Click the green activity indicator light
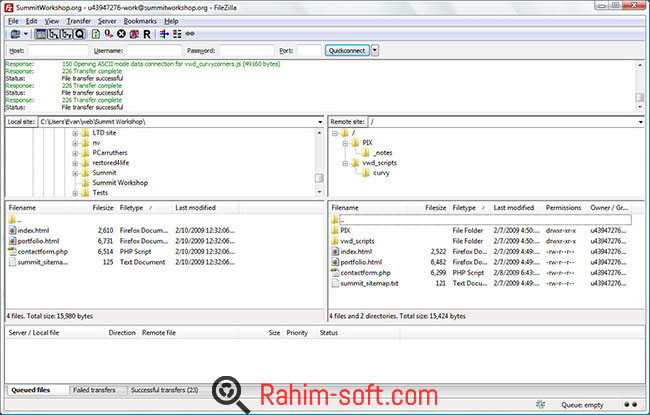This screenshot has width=650, height=415. click(x=626, y=405)
